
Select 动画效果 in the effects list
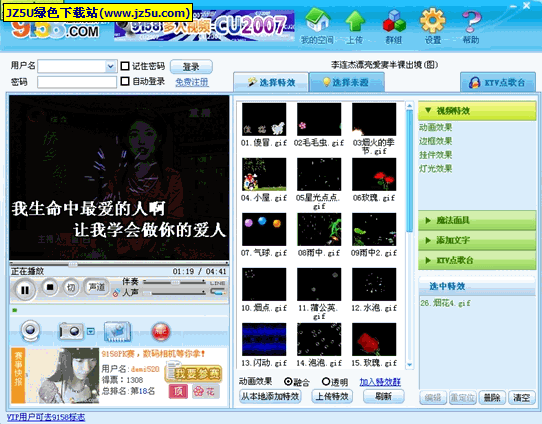click(x=436, y=128)
